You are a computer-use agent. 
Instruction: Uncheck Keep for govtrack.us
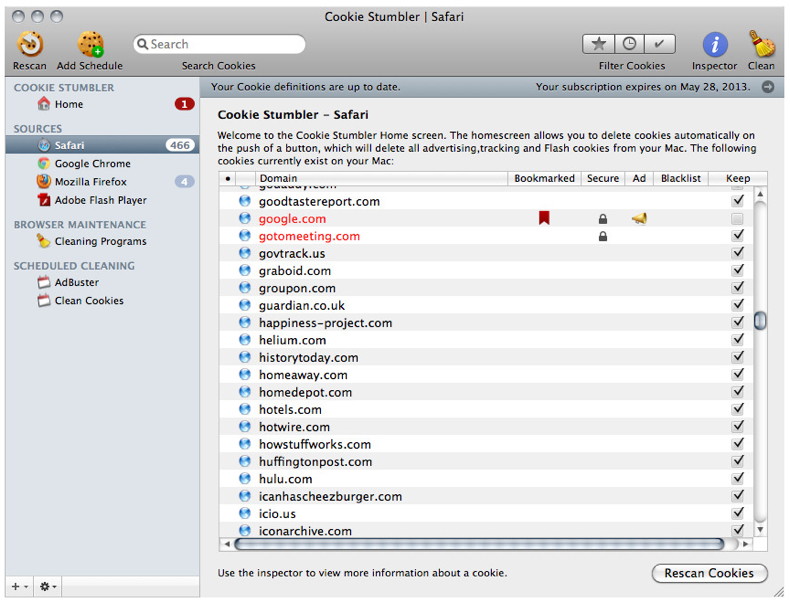pos(738,253)
